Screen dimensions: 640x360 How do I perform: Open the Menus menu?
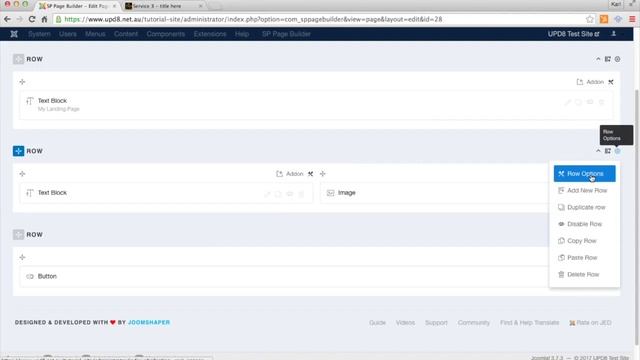click(96, 34)
